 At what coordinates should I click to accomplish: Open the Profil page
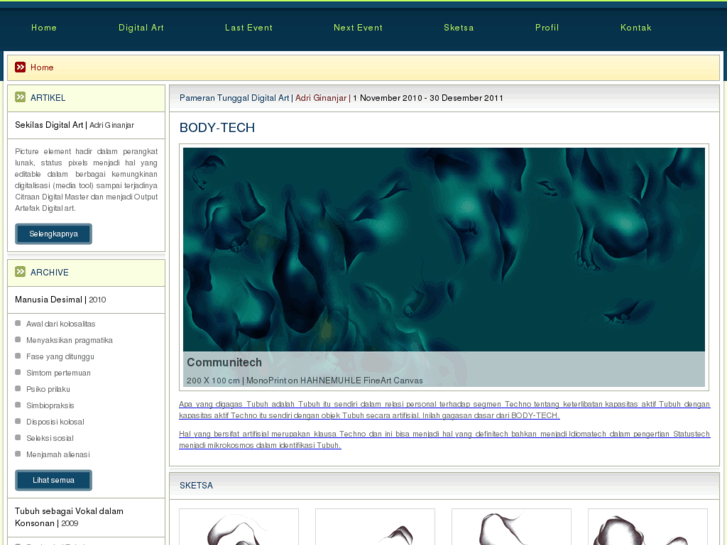[547, 28]
